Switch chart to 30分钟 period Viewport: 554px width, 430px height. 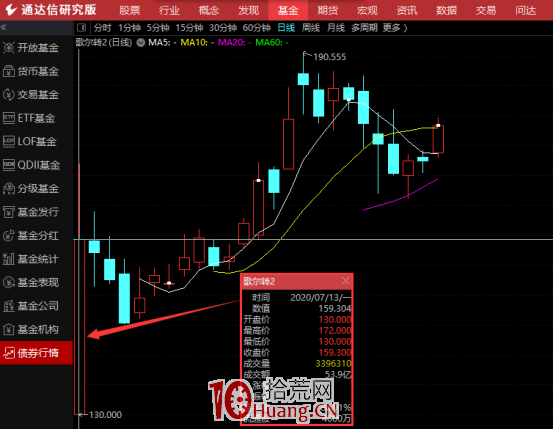(x=223, y=28)
